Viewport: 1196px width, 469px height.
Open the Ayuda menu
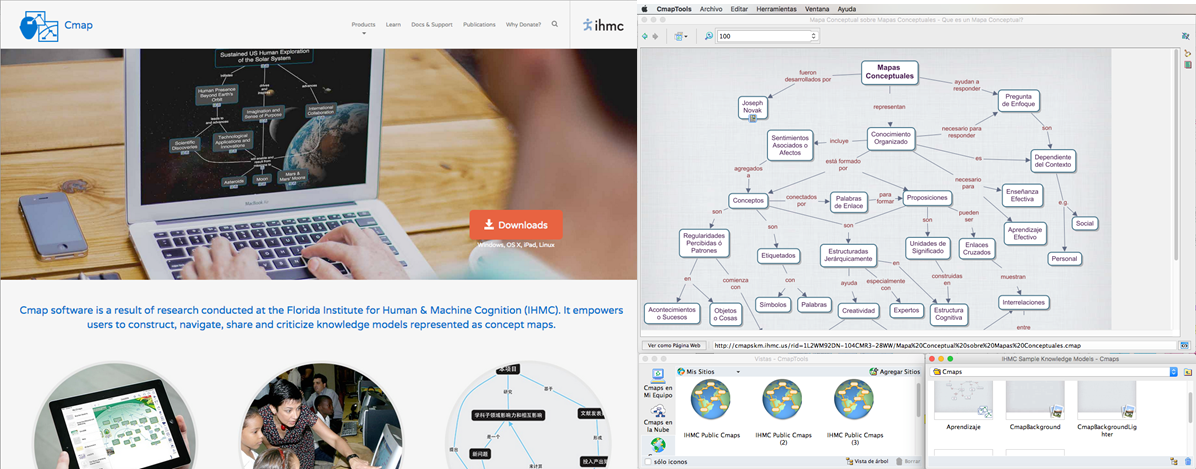point(847,8)
